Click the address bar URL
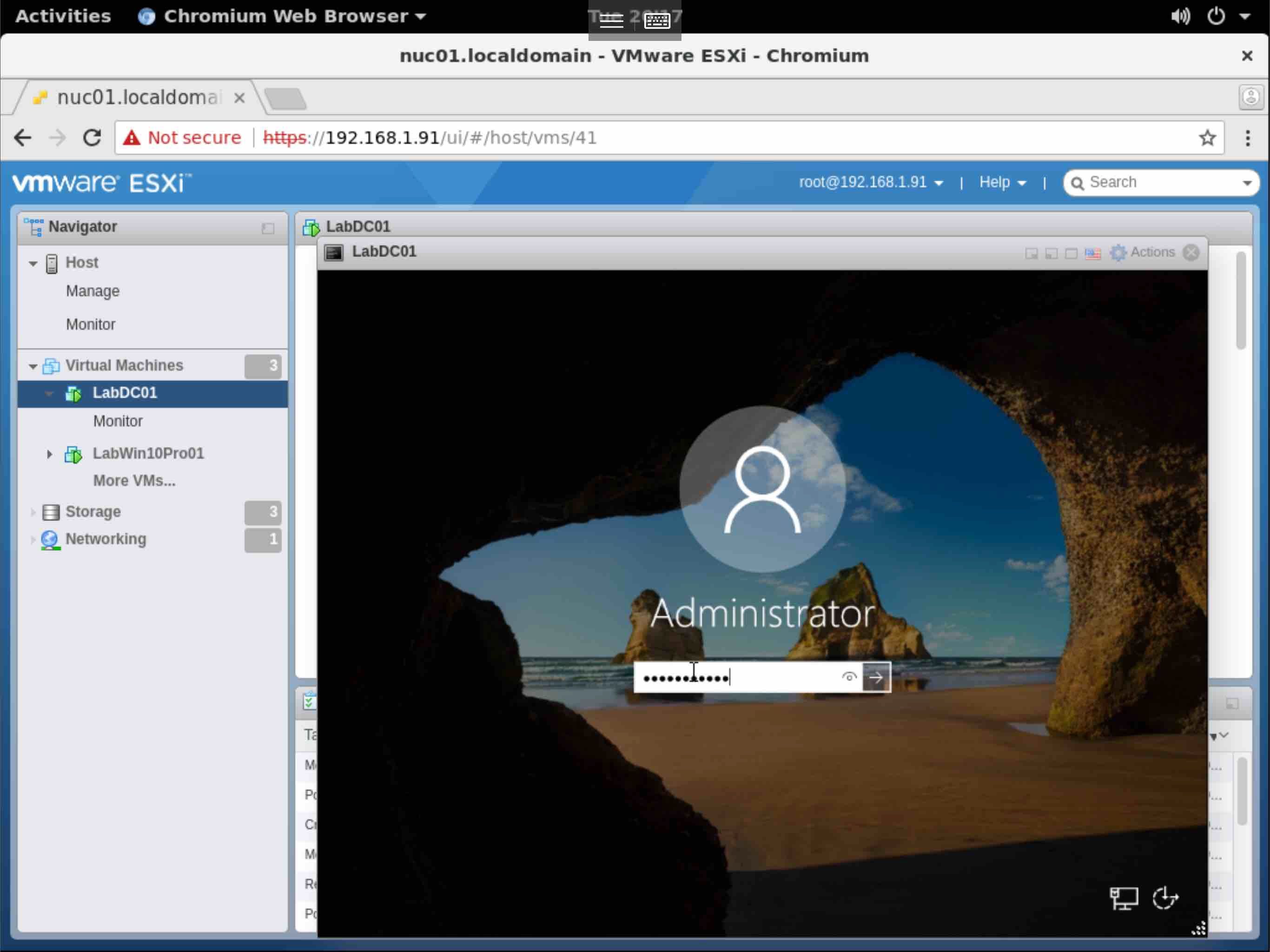The height and width of the screenshot is (952, 1270). (x=430, y=138)
